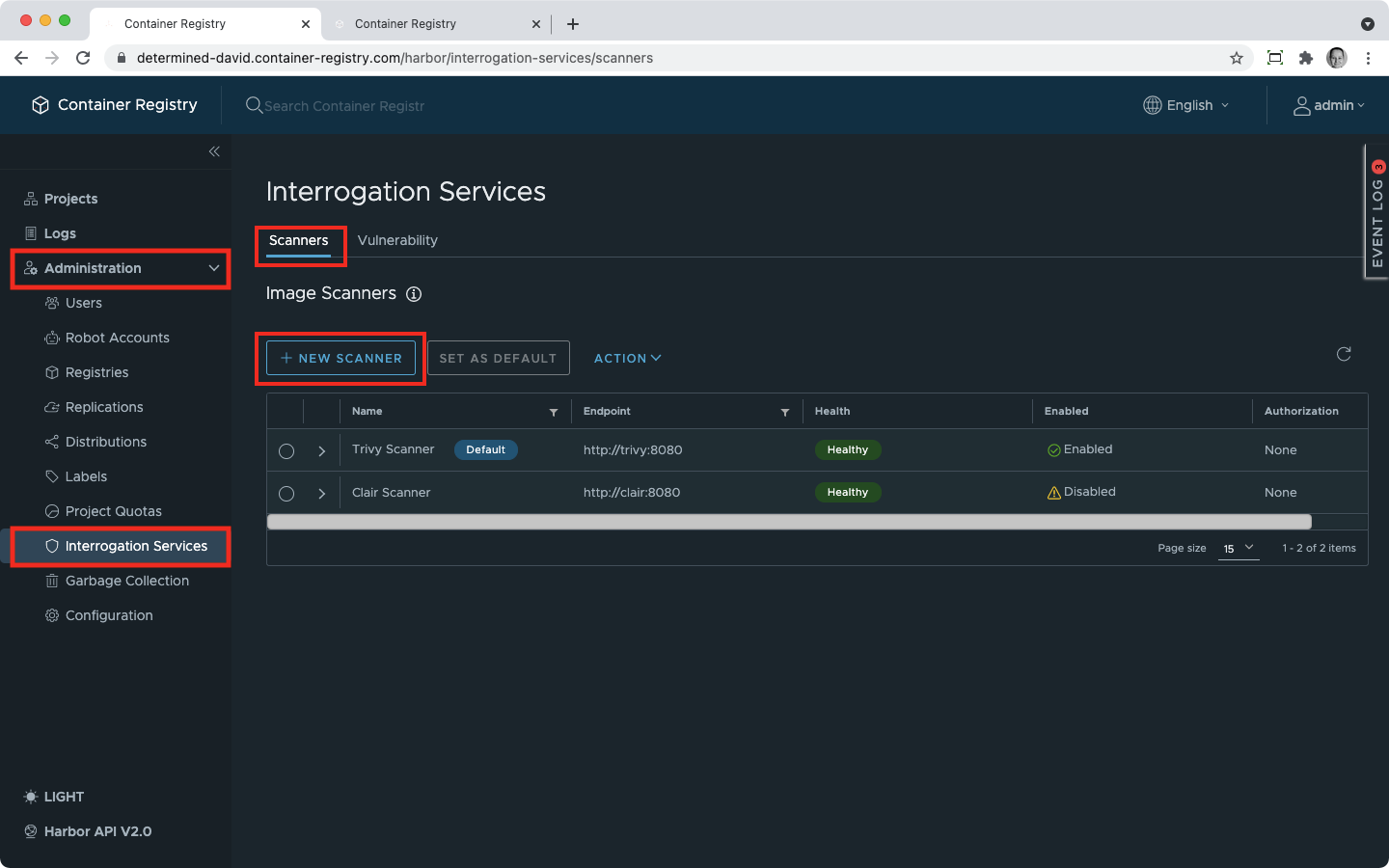Expand the Clair Scanner row details

coord(322,494)
